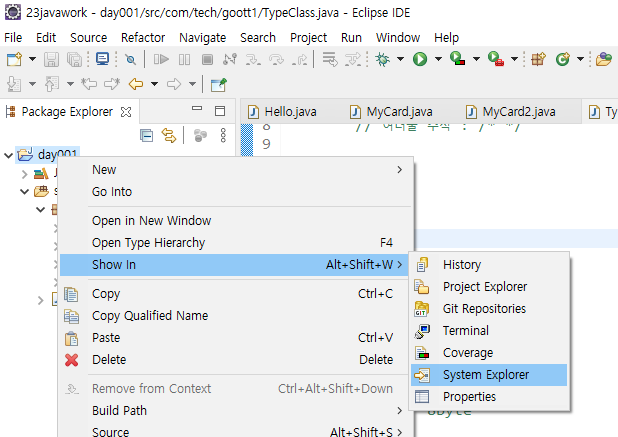Click the Suspend debug icon
The image size is (618, 437).
pyautogui.click(x=184, y=60)
